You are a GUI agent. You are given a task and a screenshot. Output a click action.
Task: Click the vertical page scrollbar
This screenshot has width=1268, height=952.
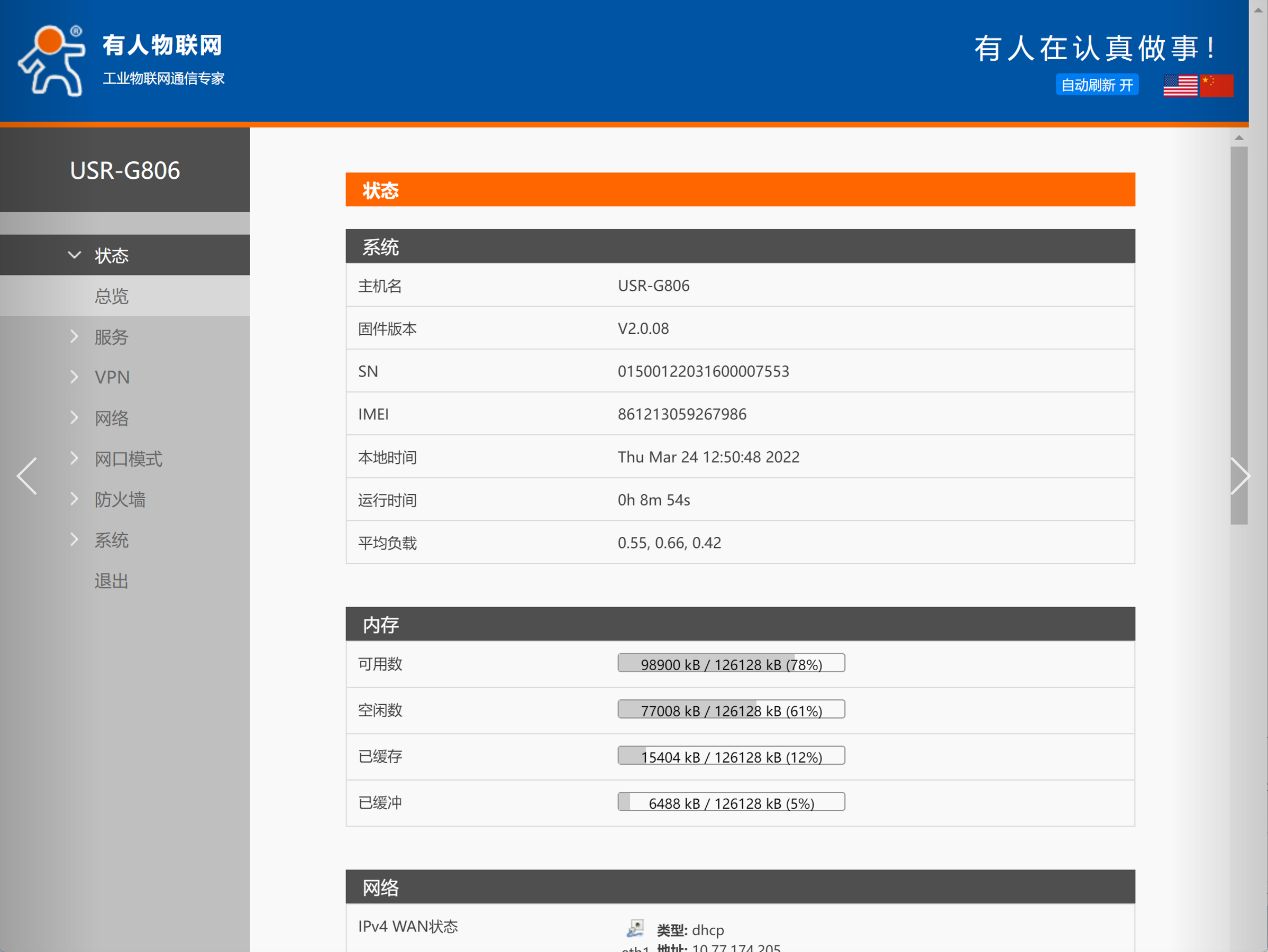(x=1239, y=335)
